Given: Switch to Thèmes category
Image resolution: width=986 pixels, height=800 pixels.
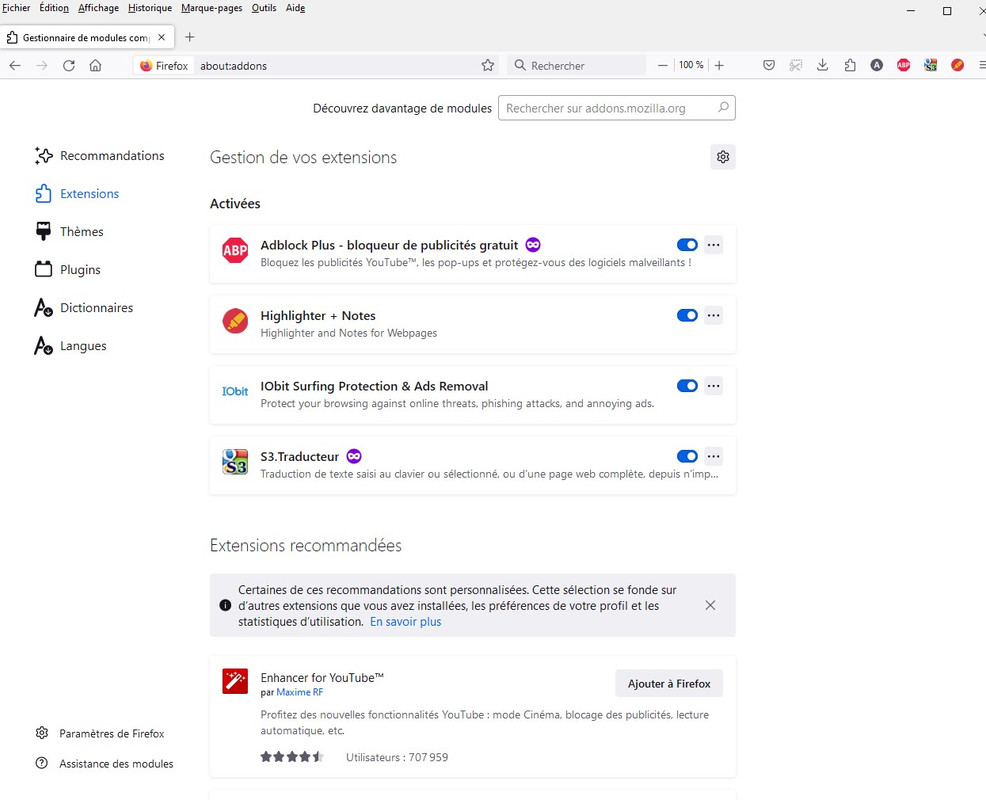Looking at the screenshot, I should click(x=69, y=231).
